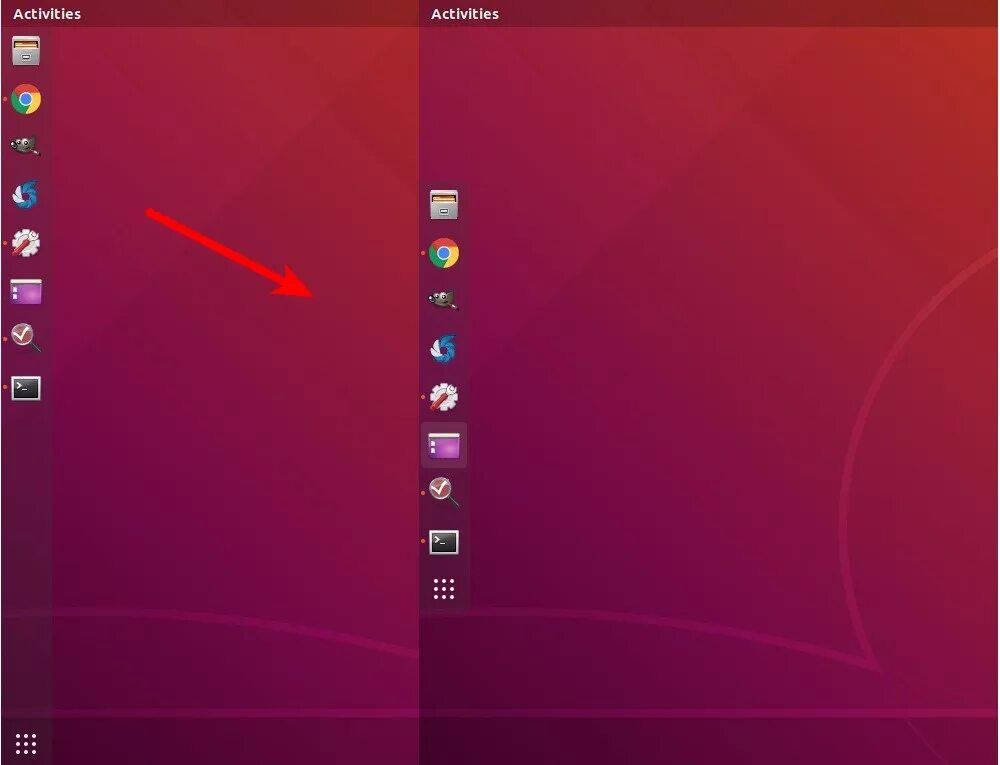The height and width of the screenshot is (765, 1000).
Task: Open gear-and-wrench tweak tool in shortened dock
Action: point(444,397)
